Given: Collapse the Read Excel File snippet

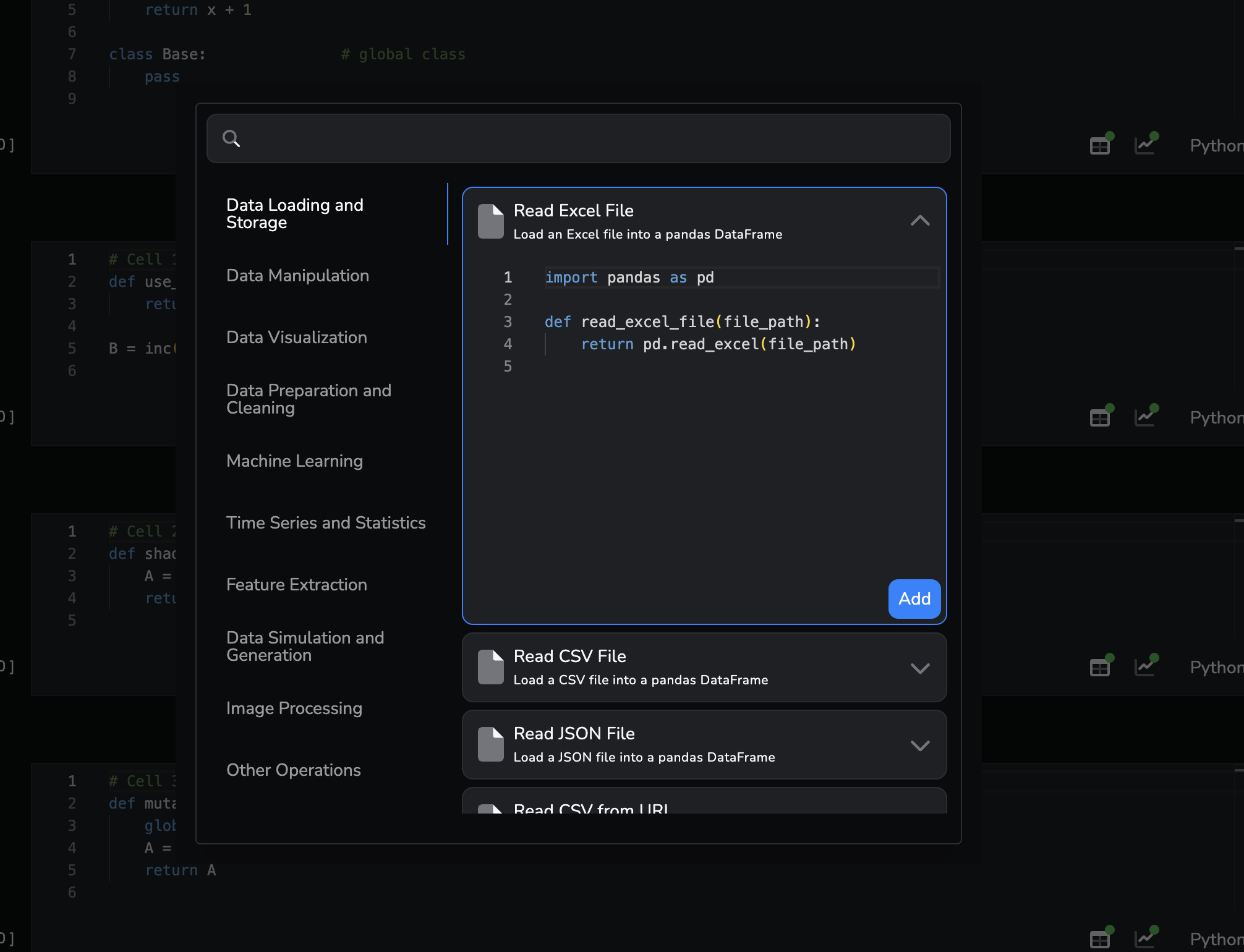Looking at the screenshot, I should [921, 221].
